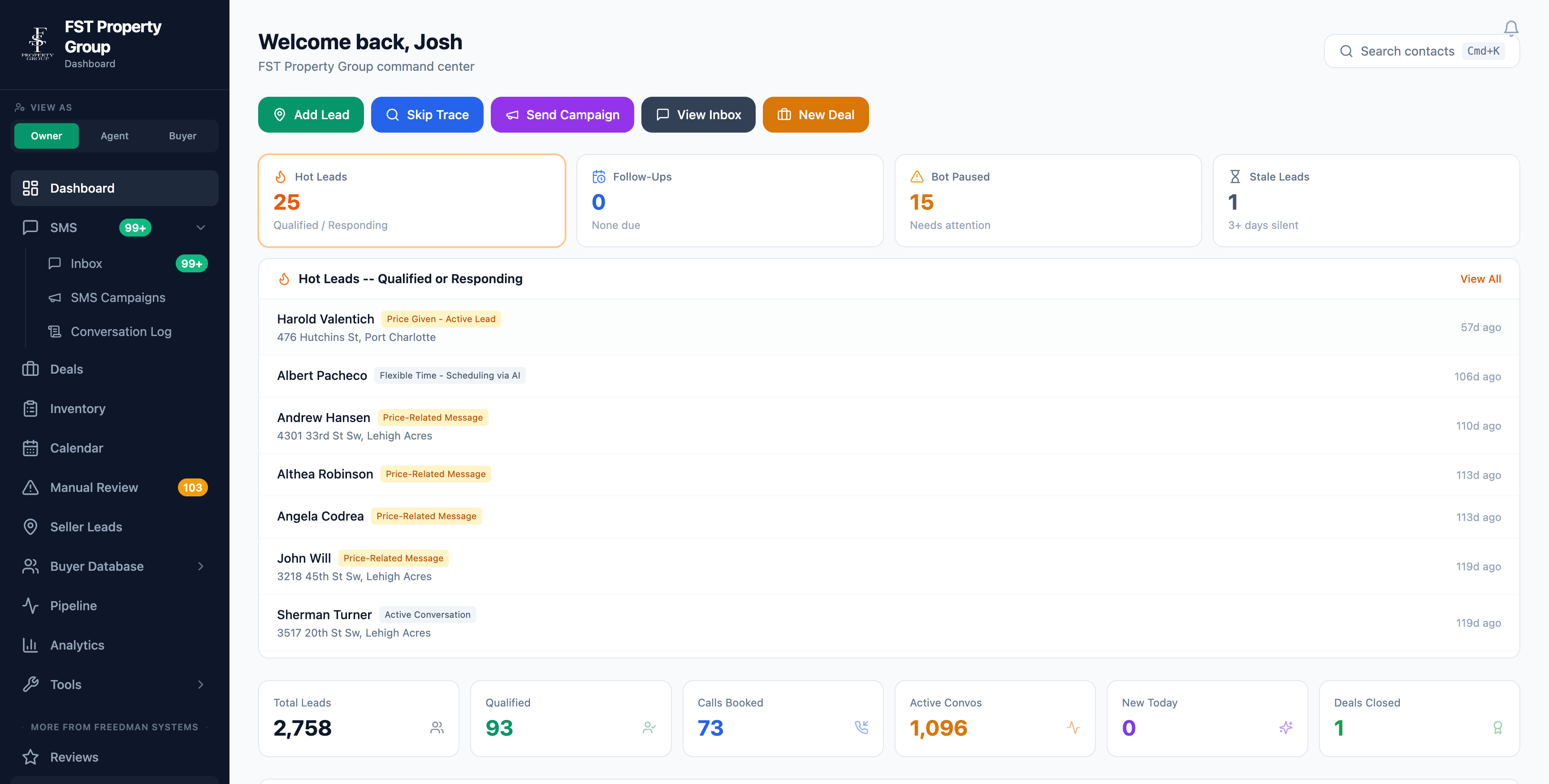Expand the Buyer Database submenu
Viewport: 1549px width, 784px height.
point(201,566)
